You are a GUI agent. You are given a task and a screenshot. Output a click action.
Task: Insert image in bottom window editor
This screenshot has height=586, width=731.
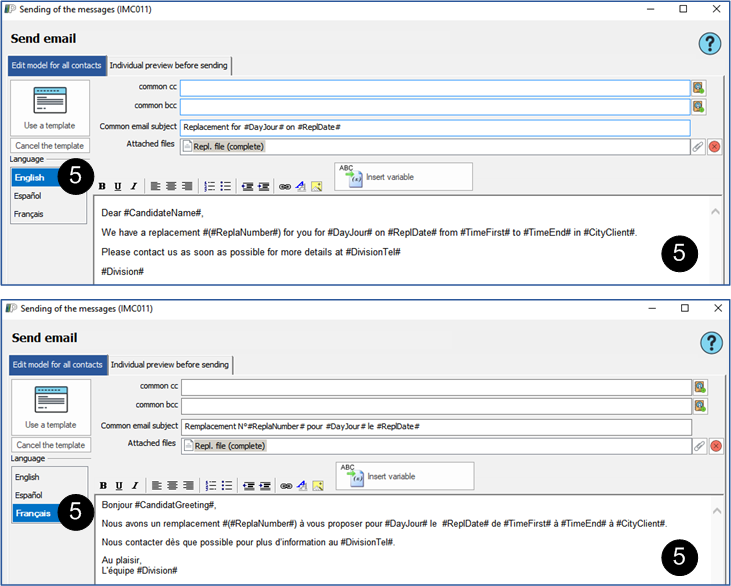pyautogui.click(x=318, y=486)
